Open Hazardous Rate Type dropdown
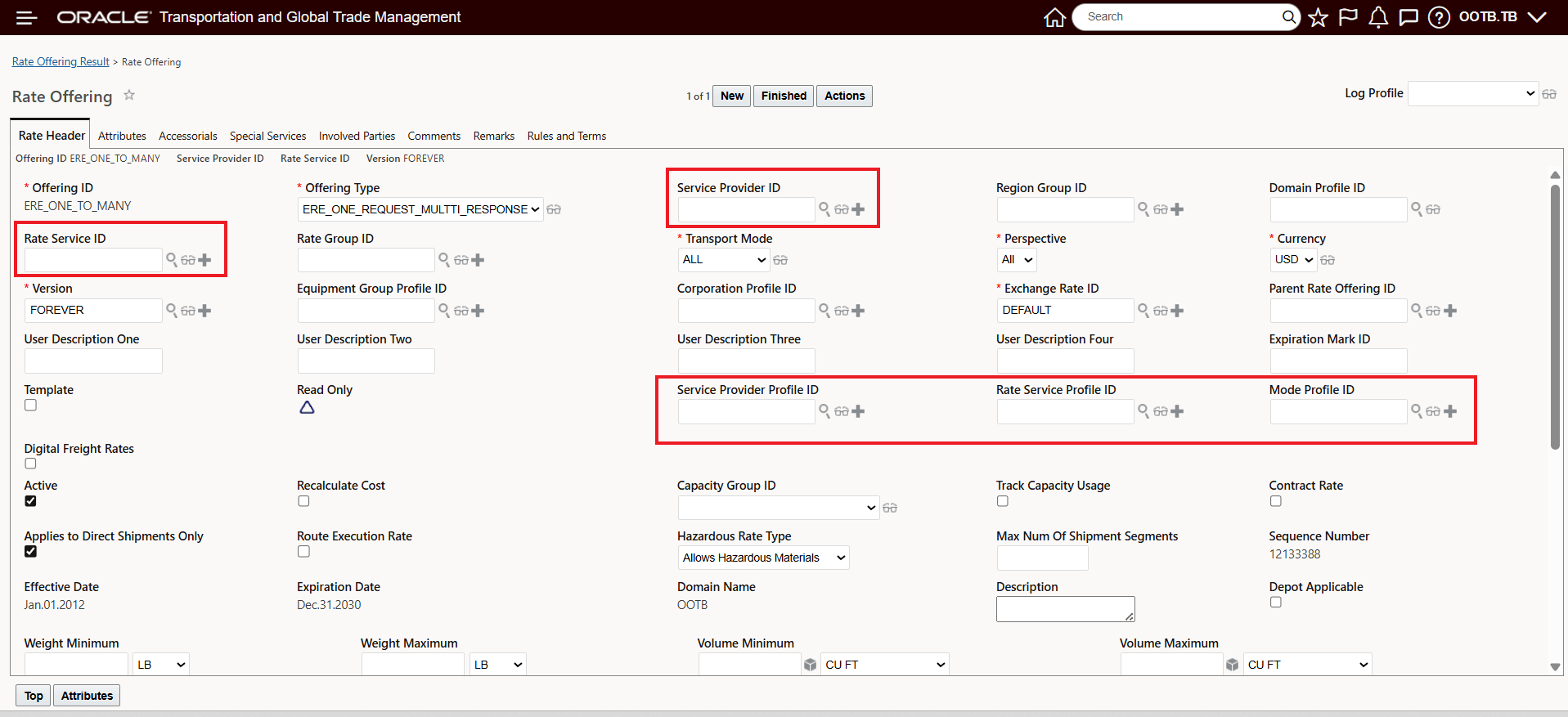The width and height of the screenshot is (1568, 717). (x=764, y=558)
